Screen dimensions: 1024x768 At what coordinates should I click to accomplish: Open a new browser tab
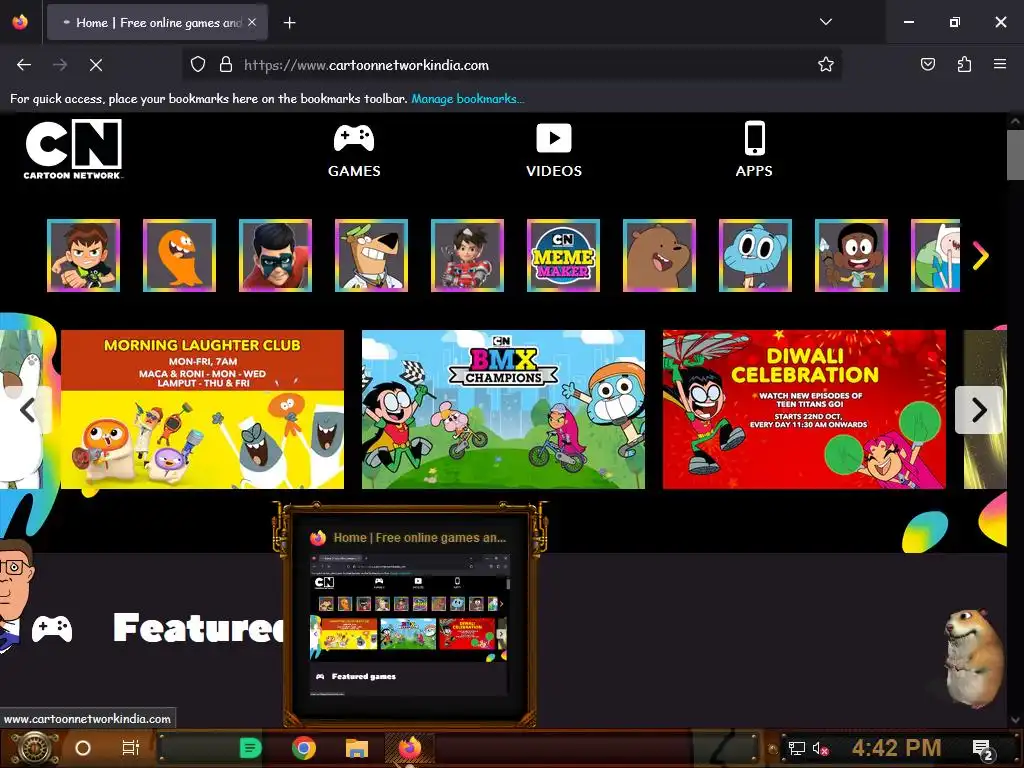click(x=289, y=23)
